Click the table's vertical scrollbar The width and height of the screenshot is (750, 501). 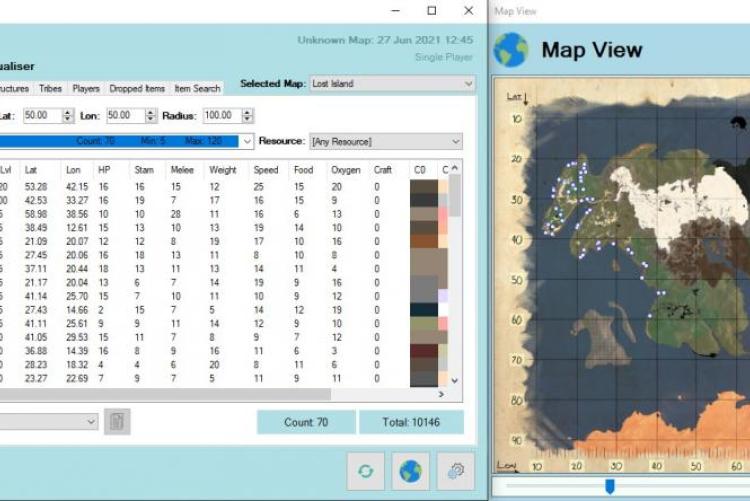click(455, 270)
